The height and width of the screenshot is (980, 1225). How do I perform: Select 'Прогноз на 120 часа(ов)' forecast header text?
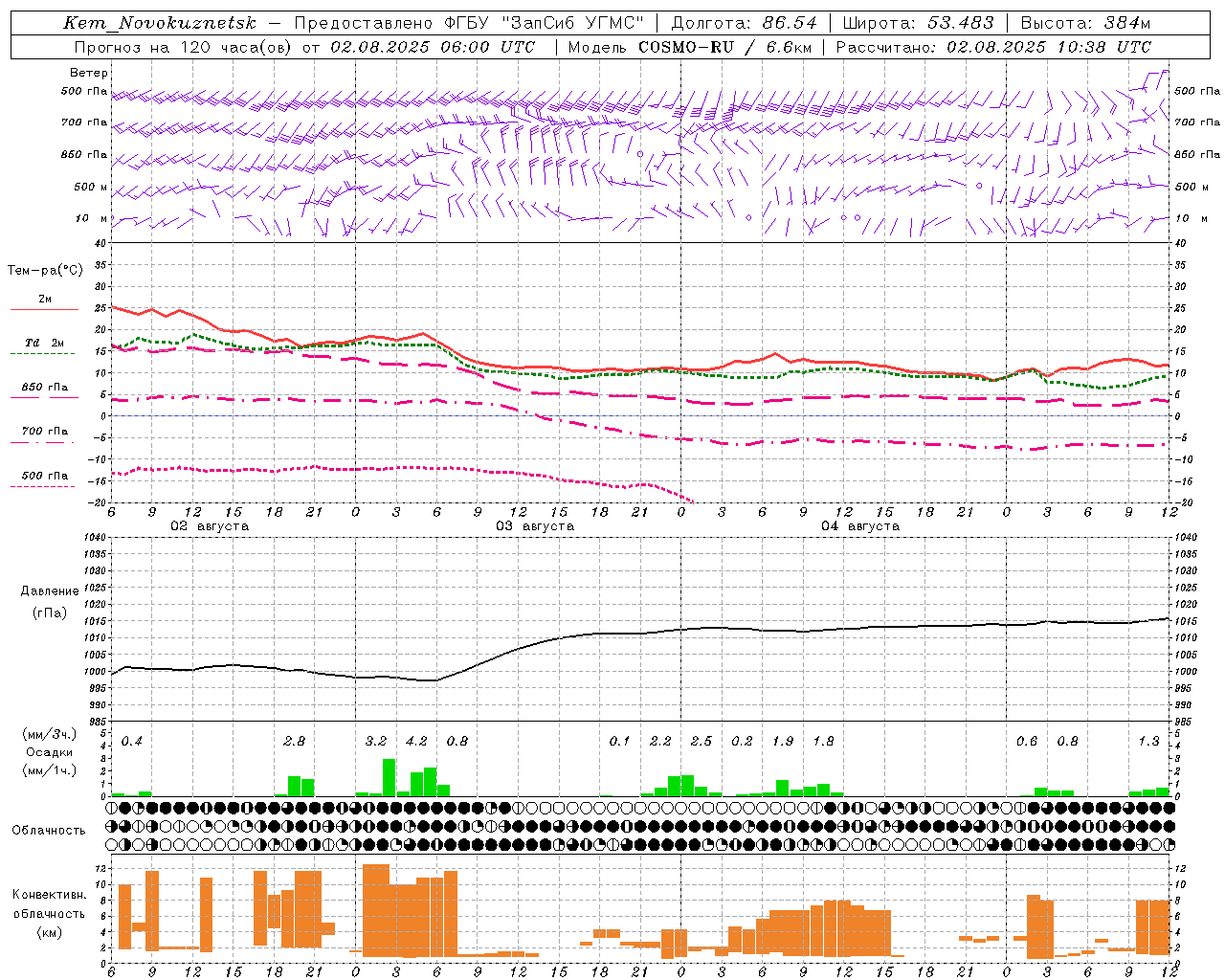pos(184,47)
